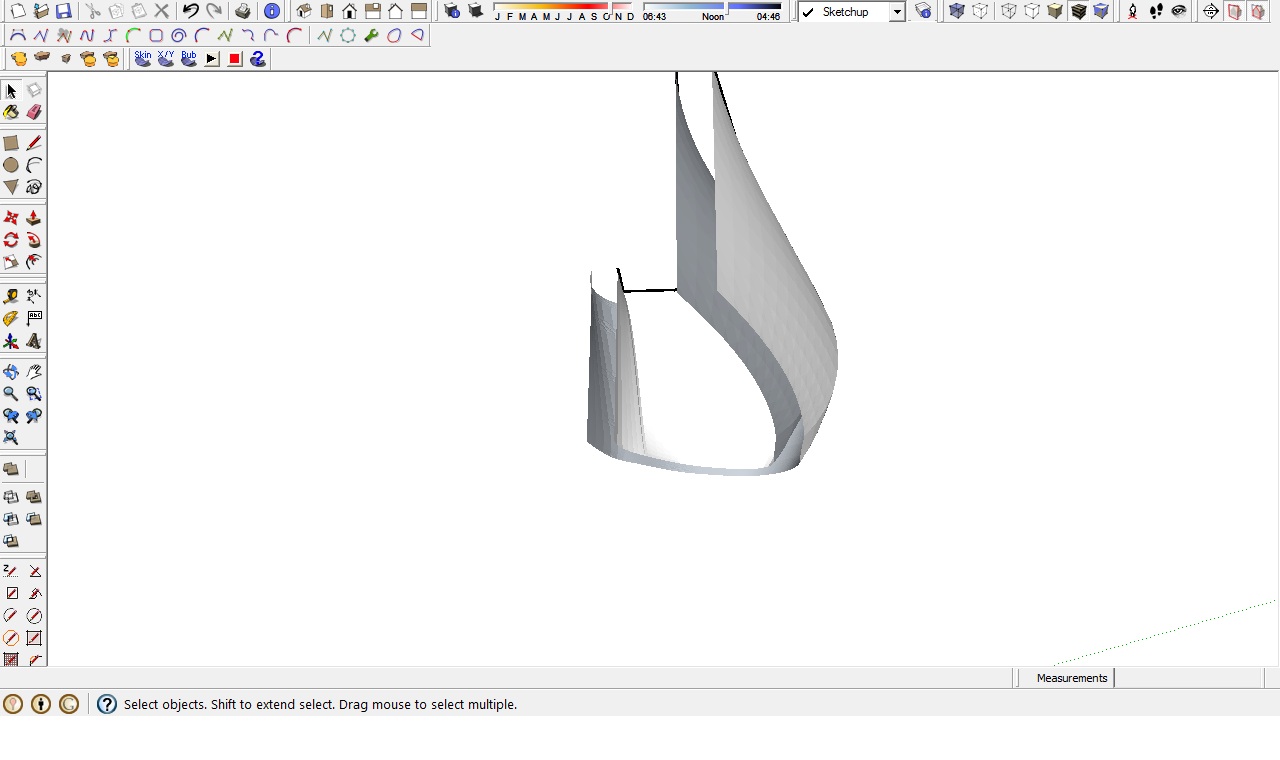Click the black play arrow button
The width and height of the screenshot is (1280, 760).
point(212,59)
